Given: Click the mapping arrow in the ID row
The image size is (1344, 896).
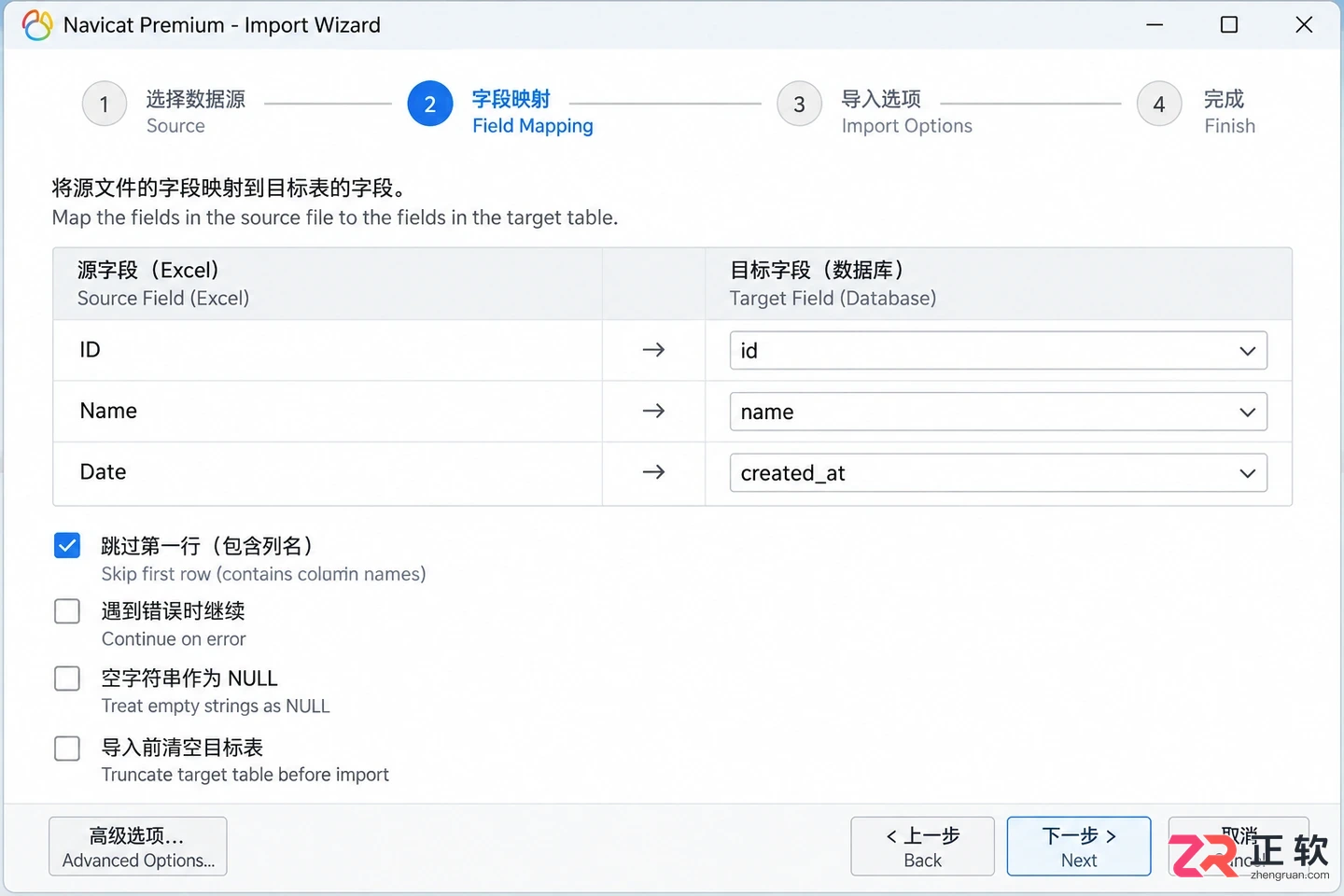Looking at the screenshot, I should [653, 350].
